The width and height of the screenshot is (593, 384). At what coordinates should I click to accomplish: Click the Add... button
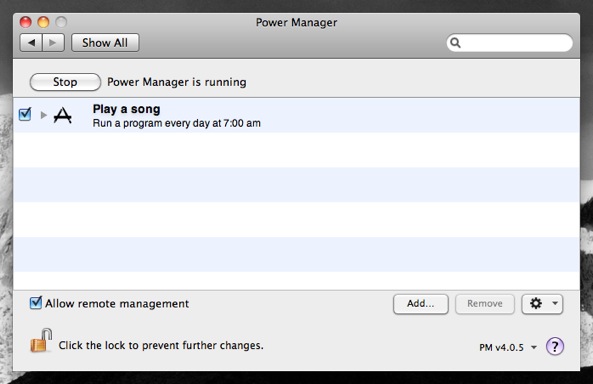[x=421, y=304]
